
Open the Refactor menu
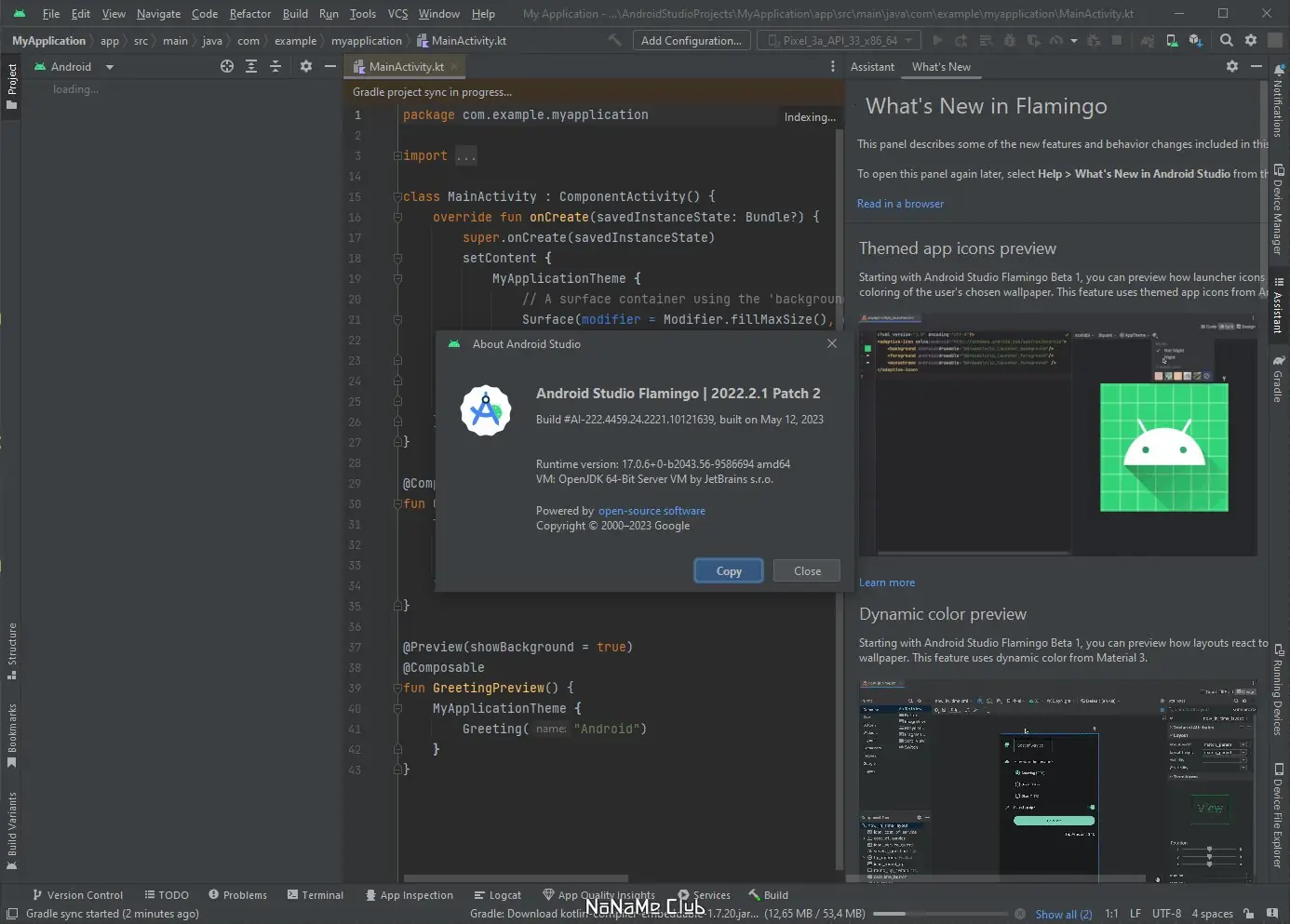click(249, 14)
